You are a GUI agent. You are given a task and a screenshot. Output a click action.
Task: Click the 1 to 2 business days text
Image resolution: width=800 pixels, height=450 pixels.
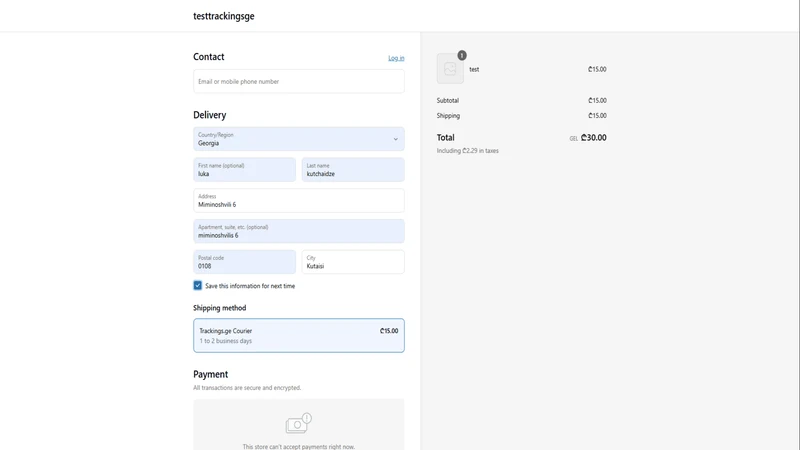click(226, 341)
